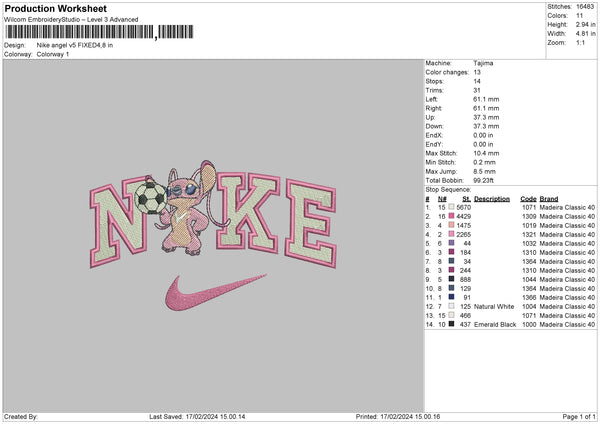Click 'Madeira Classic 40' in row 14
This screenshot has height=424, width=600.
567,324
